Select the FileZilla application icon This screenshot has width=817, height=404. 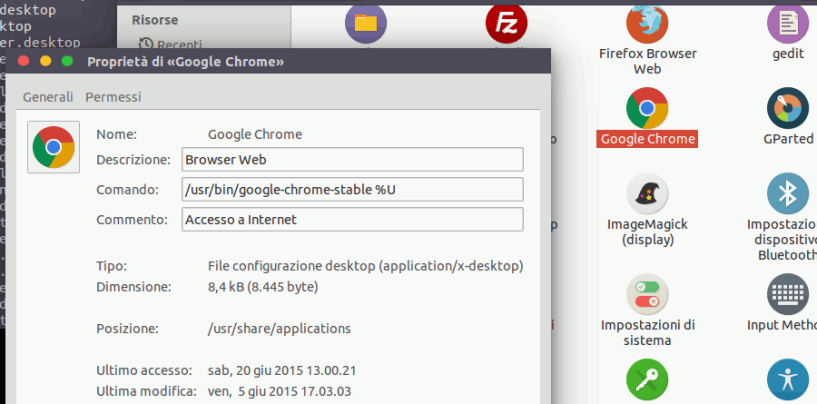[506, 24]
